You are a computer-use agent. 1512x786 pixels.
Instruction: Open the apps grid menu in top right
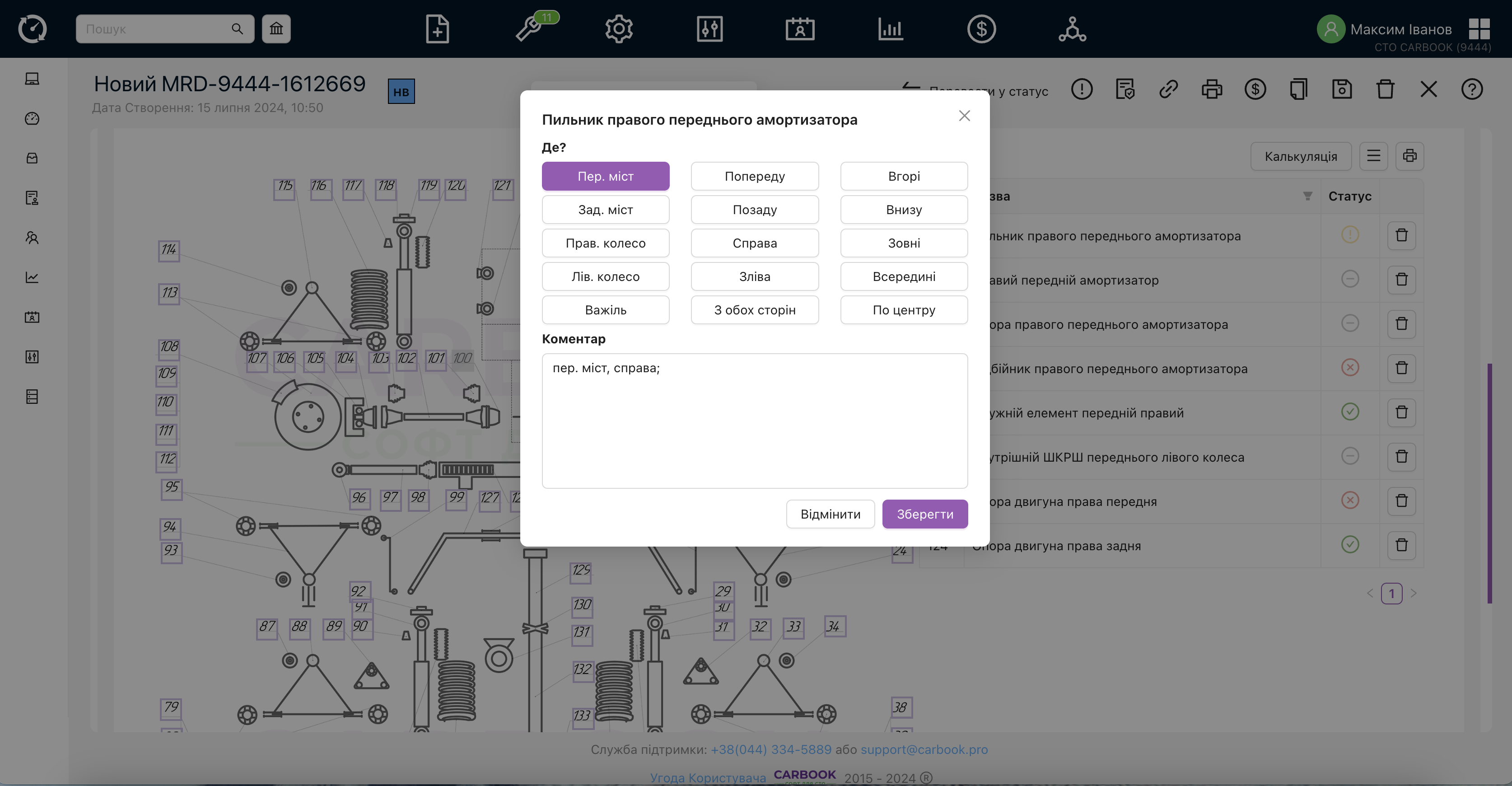[1479, 28]
